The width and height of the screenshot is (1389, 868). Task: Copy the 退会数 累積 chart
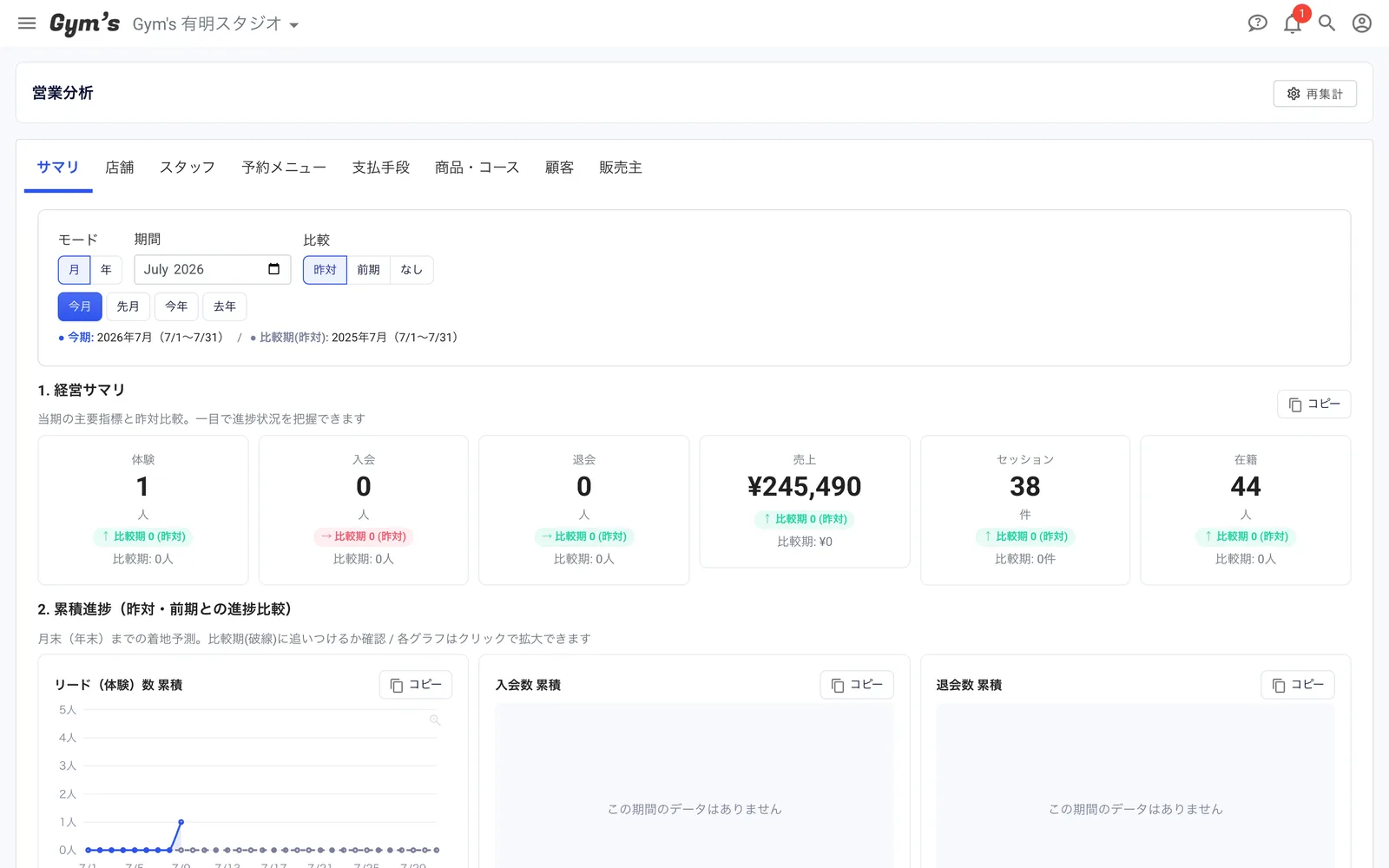(1298, 685)
